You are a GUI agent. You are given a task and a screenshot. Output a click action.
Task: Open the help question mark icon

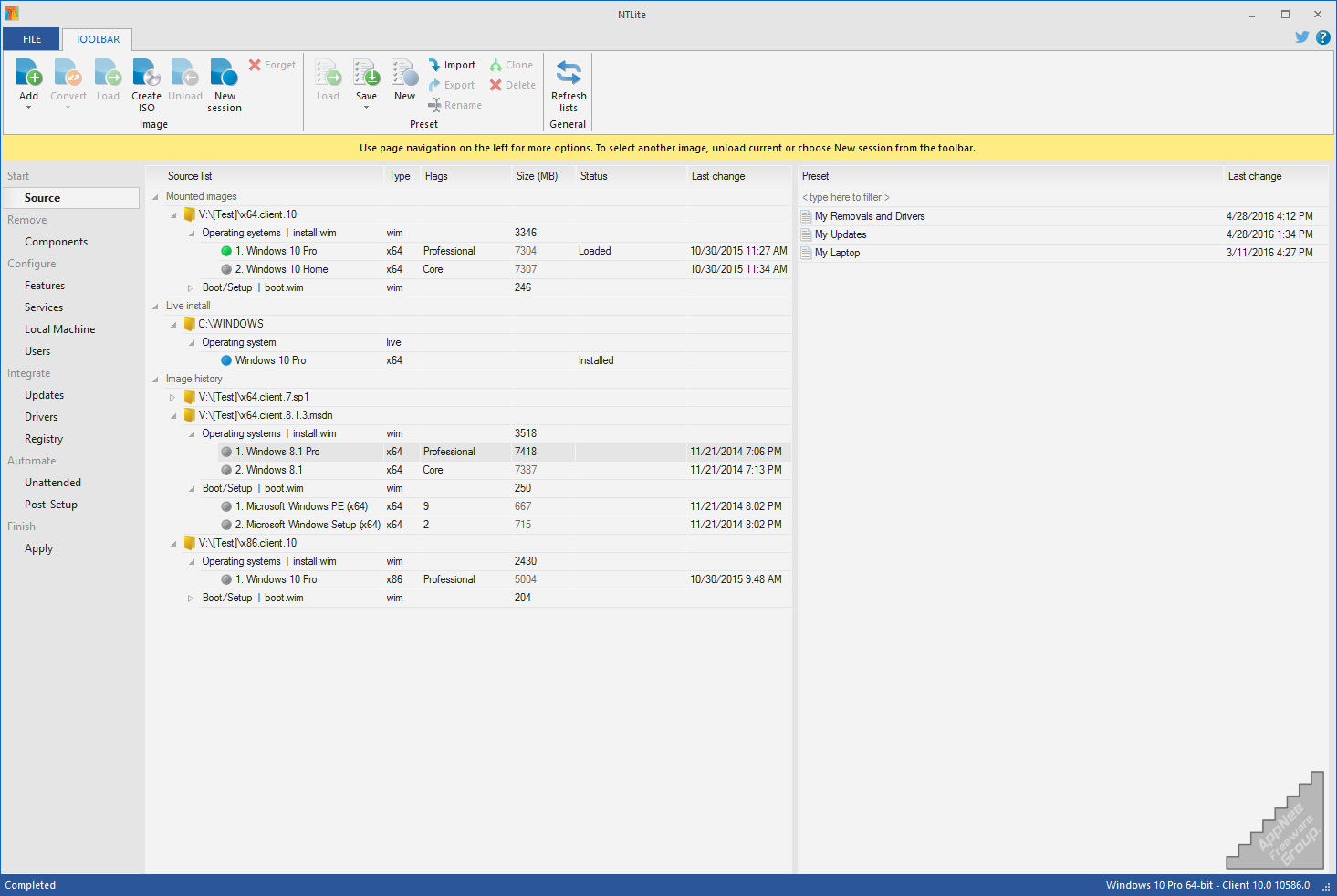(1323, 37)
